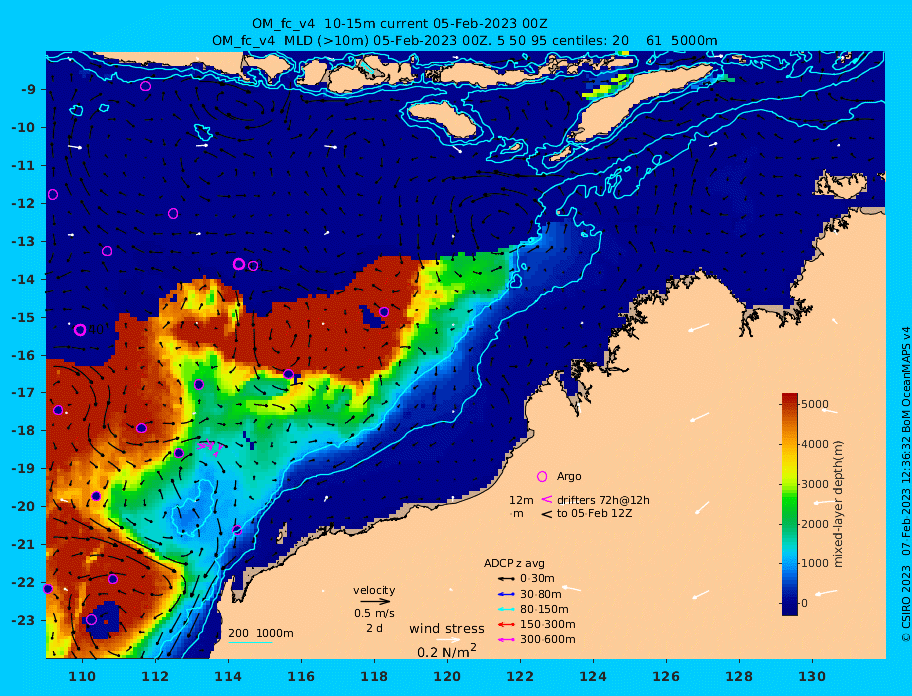Click the '300-600m' depth label
This screenshot has width=912, height=696.
[547, 640]
